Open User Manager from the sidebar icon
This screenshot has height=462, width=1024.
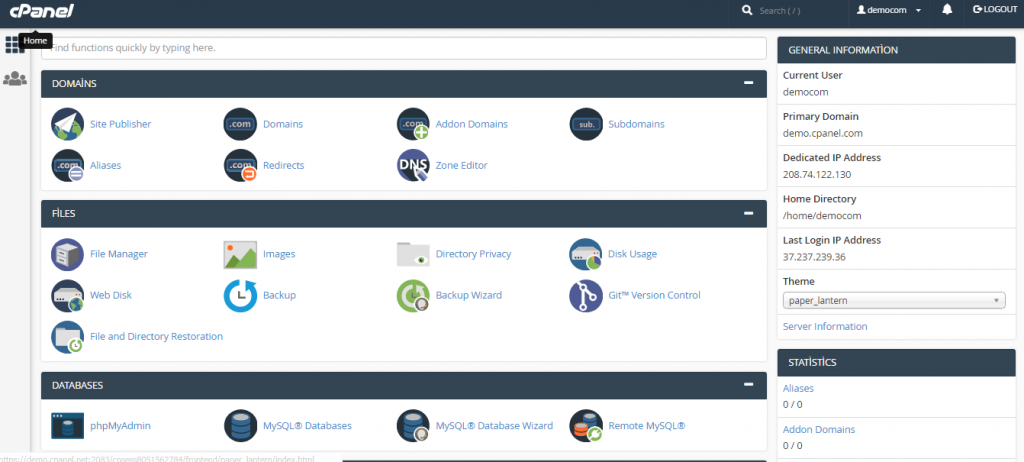tap(15, 78)
